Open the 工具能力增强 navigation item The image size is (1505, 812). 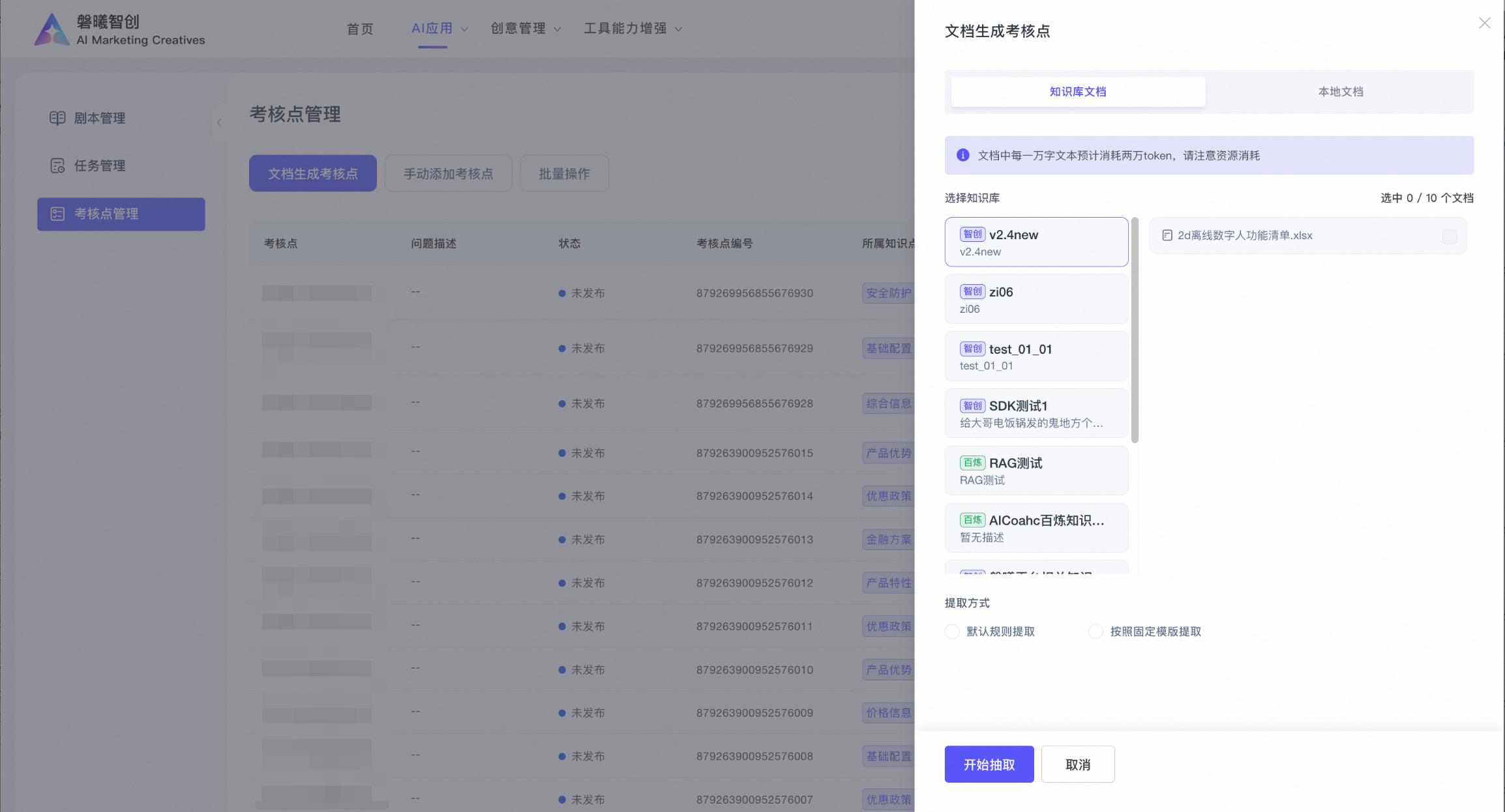[625, 29]
